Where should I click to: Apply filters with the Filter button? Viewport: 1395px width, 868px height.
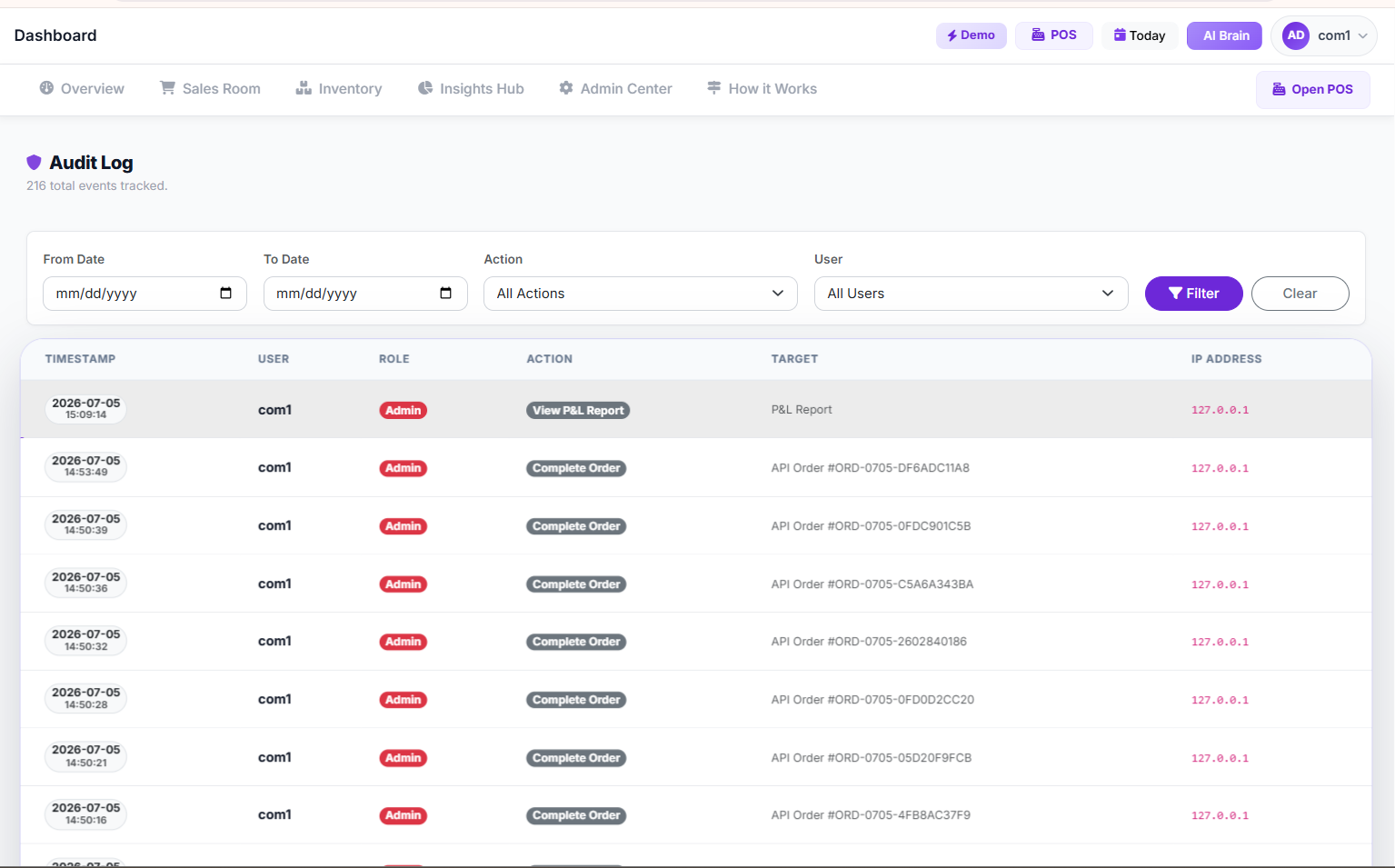[x=1194, y=294]
